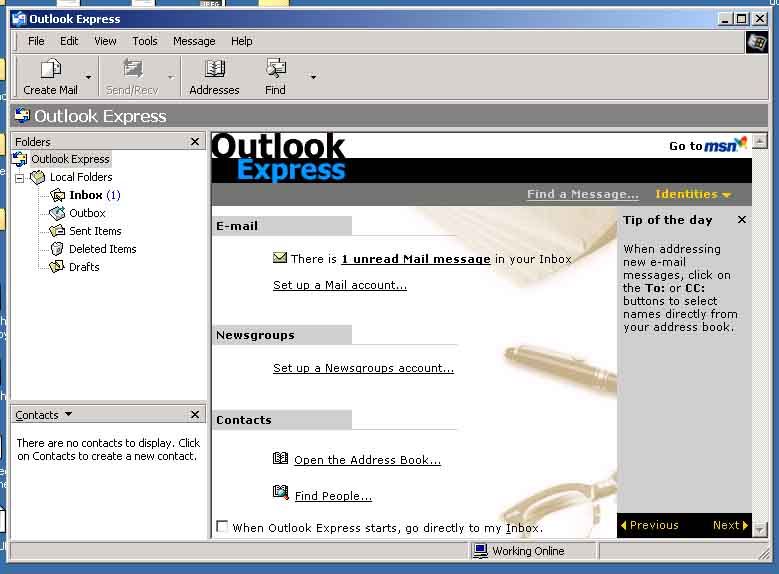The width and height of the screenshot is (779, 574).
Task: Close the Tip of the day panel
Action: [742, 219]
